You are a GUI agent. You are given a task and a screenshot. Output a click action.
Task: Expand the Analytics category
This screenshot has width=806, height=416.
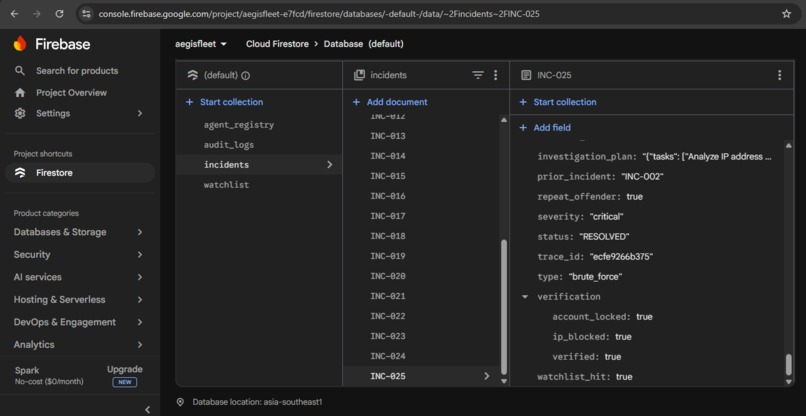click(140, 345)
